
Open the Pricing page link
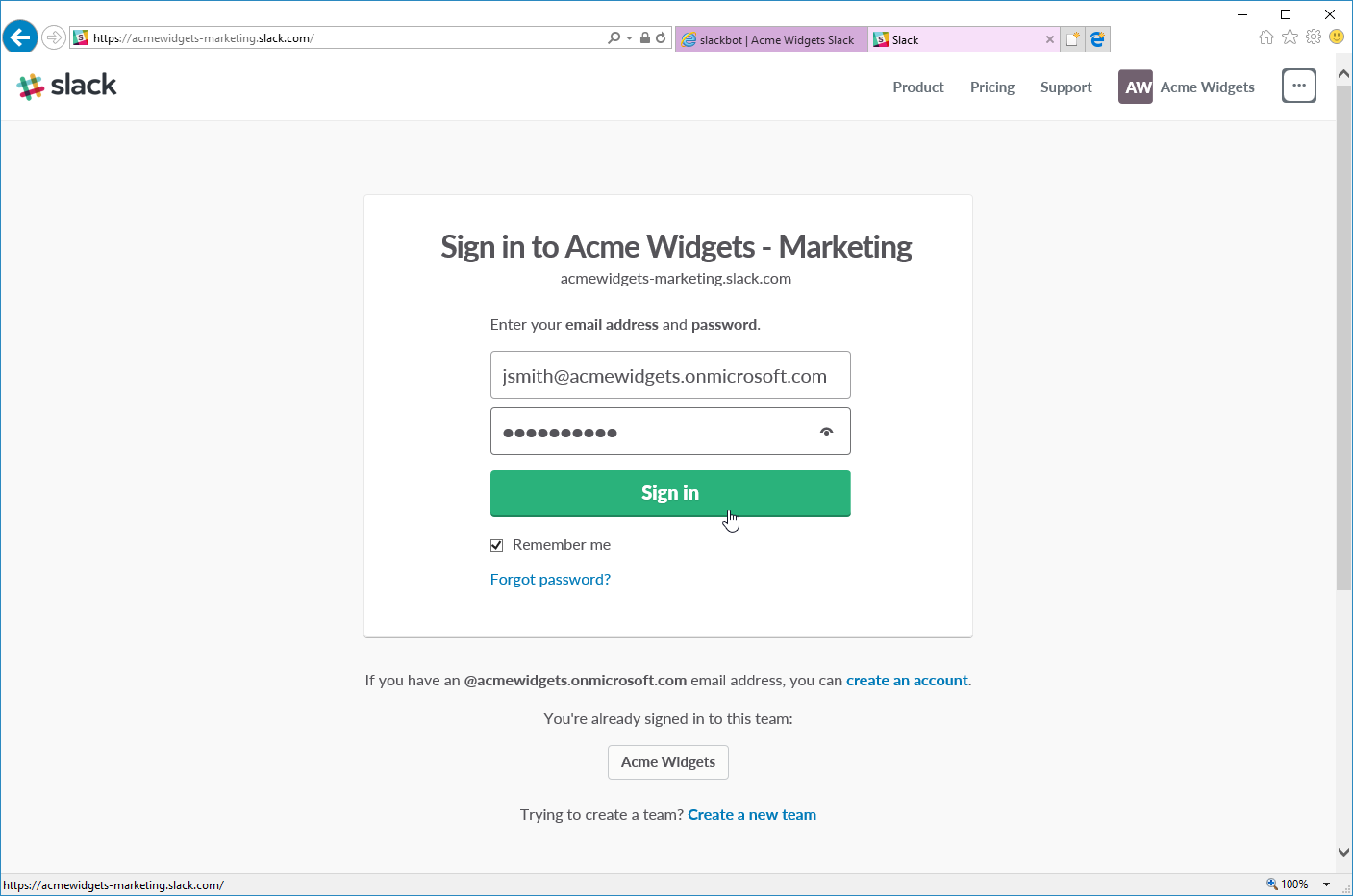pyautogui.click(x=992, y=87)
